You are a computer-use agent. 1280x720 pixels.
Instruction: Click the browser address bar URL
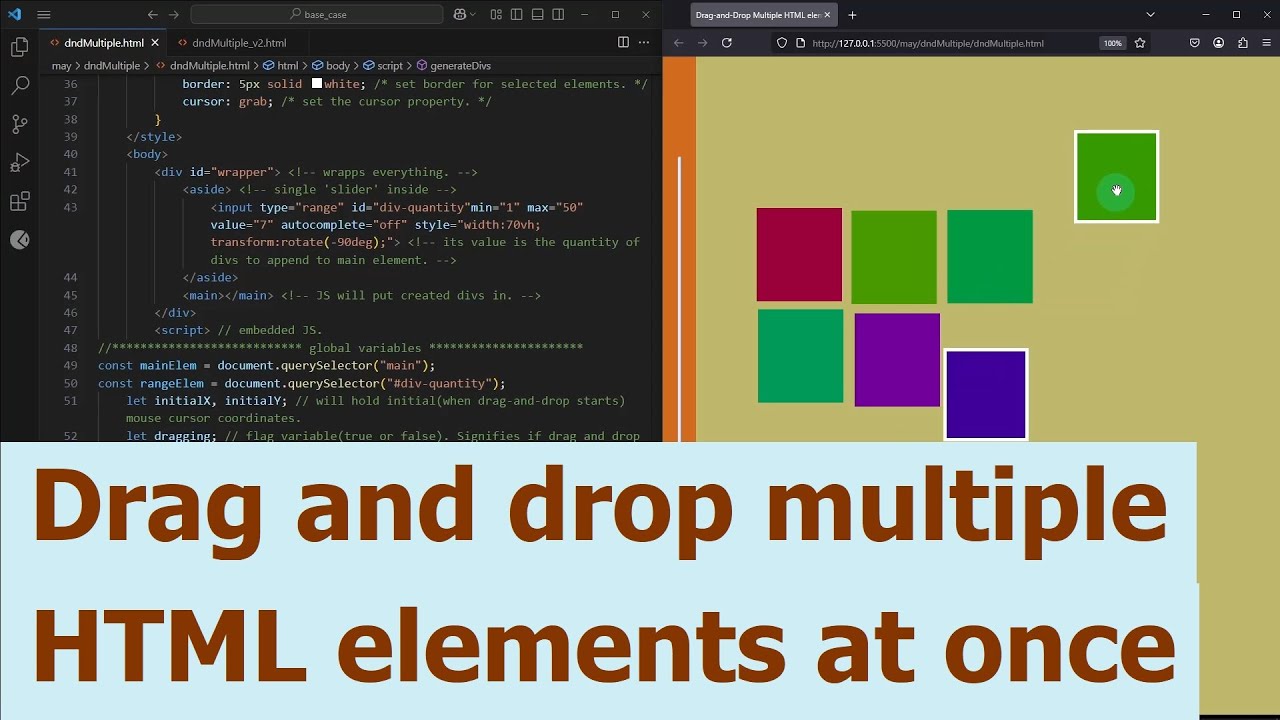[x=928, y=43]
